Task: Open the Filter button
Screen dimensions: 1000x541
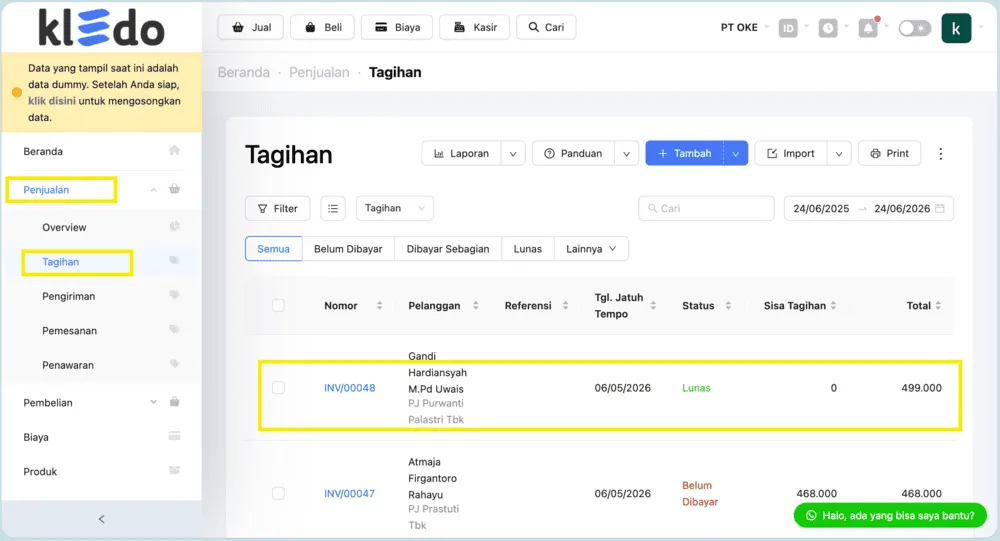Action: pos(277,209)
